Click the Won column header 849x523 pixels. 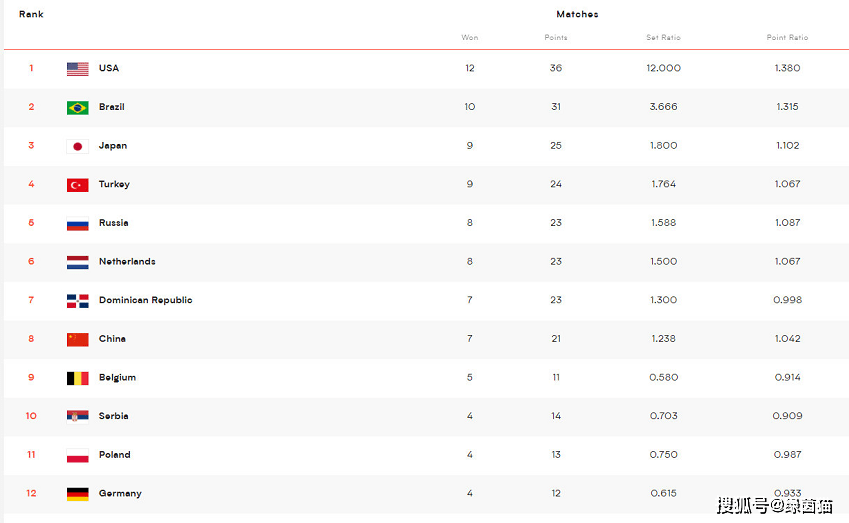469,37
